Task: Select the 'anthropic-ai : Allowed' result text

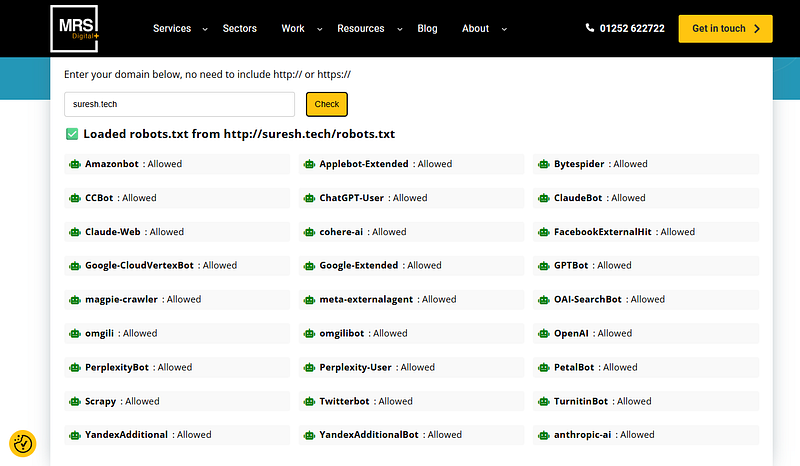Action: pos(604,435)
